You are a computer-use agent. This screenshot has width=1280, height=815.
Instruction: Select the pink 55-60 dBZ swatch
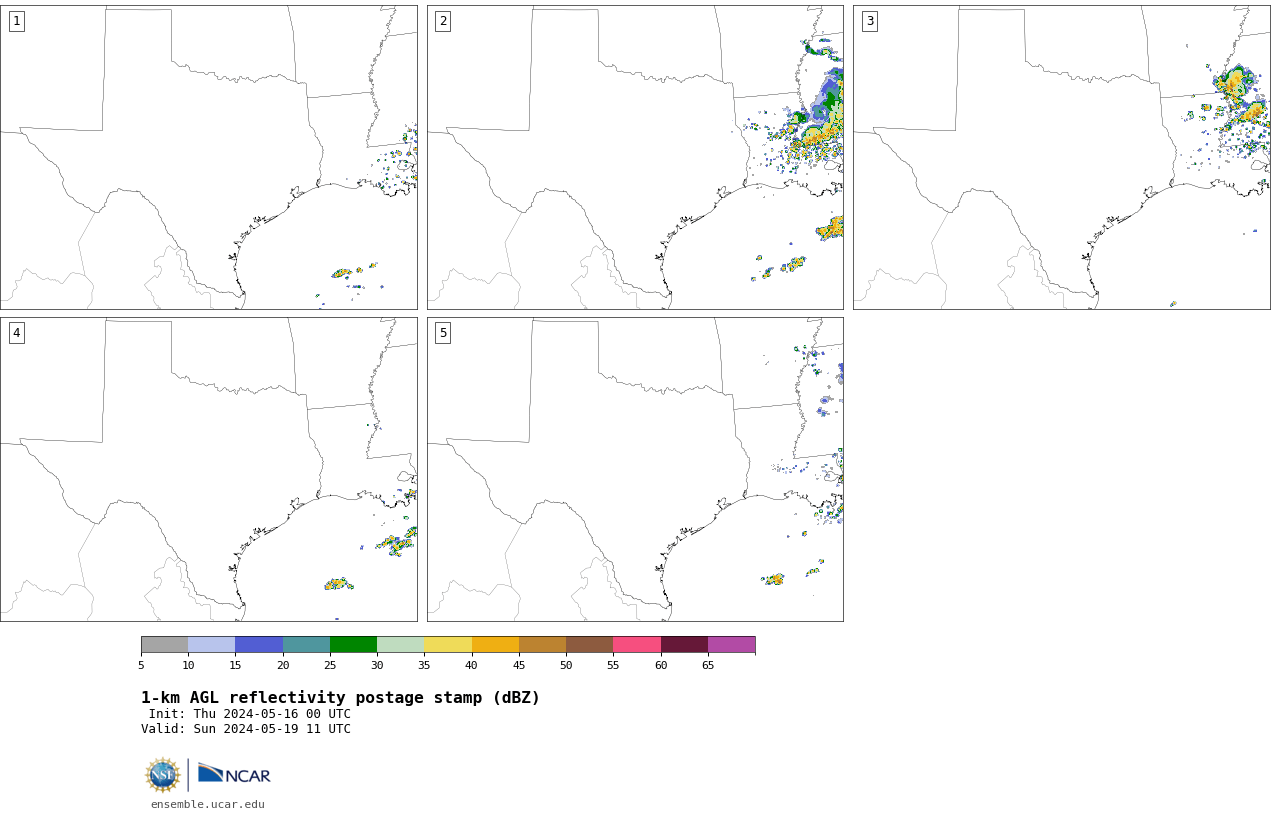tap(637, 645)
